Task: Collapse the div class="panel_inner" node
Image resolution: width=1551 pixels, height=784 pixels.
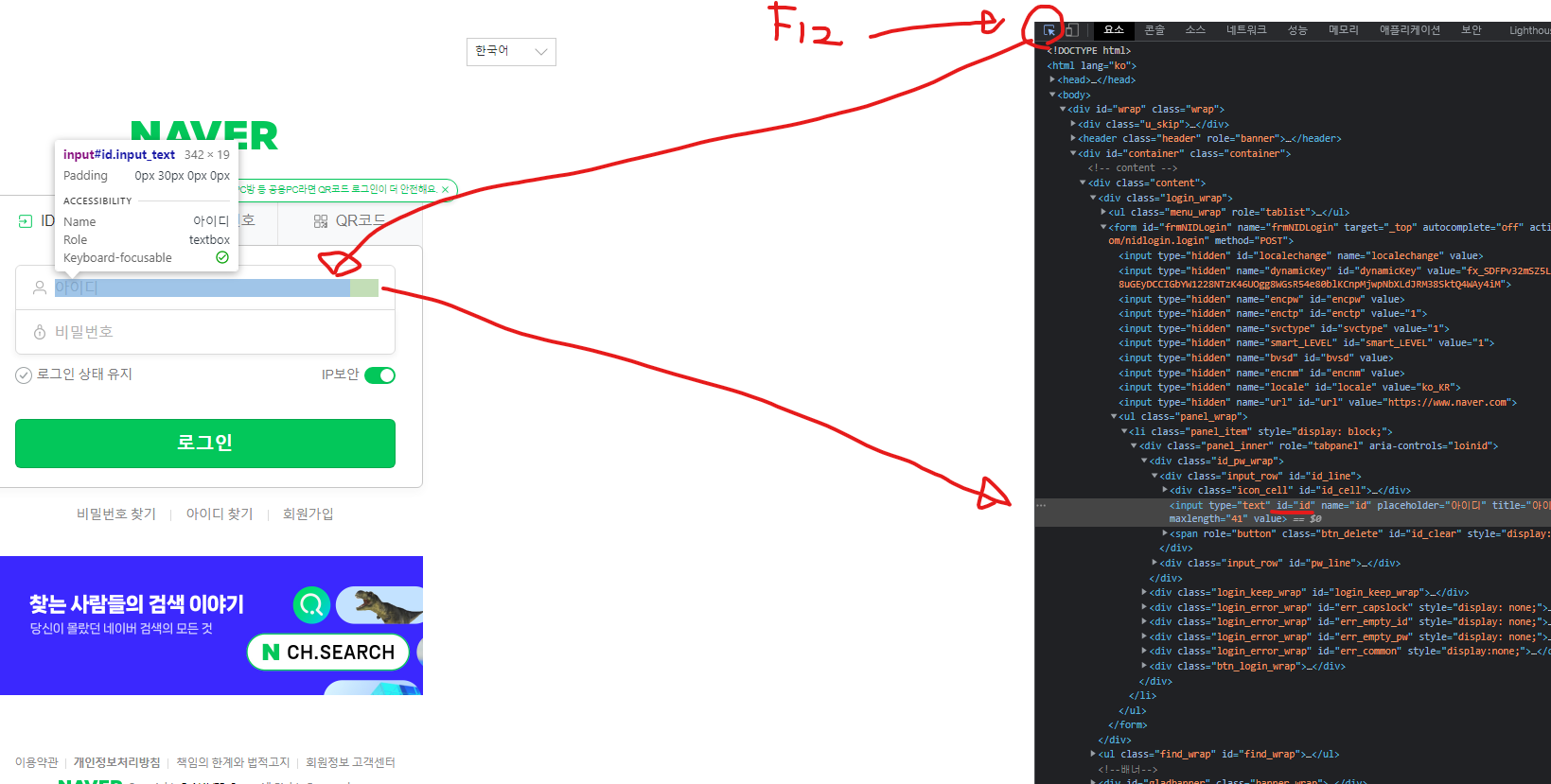Action: (x=1134, y=445)
